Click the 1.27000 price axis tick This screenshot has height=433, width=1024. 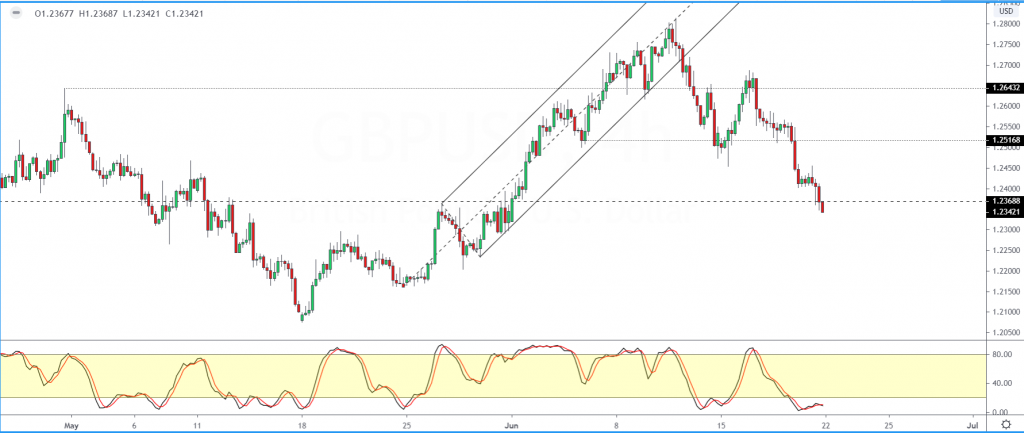(x=1004, y=65)
